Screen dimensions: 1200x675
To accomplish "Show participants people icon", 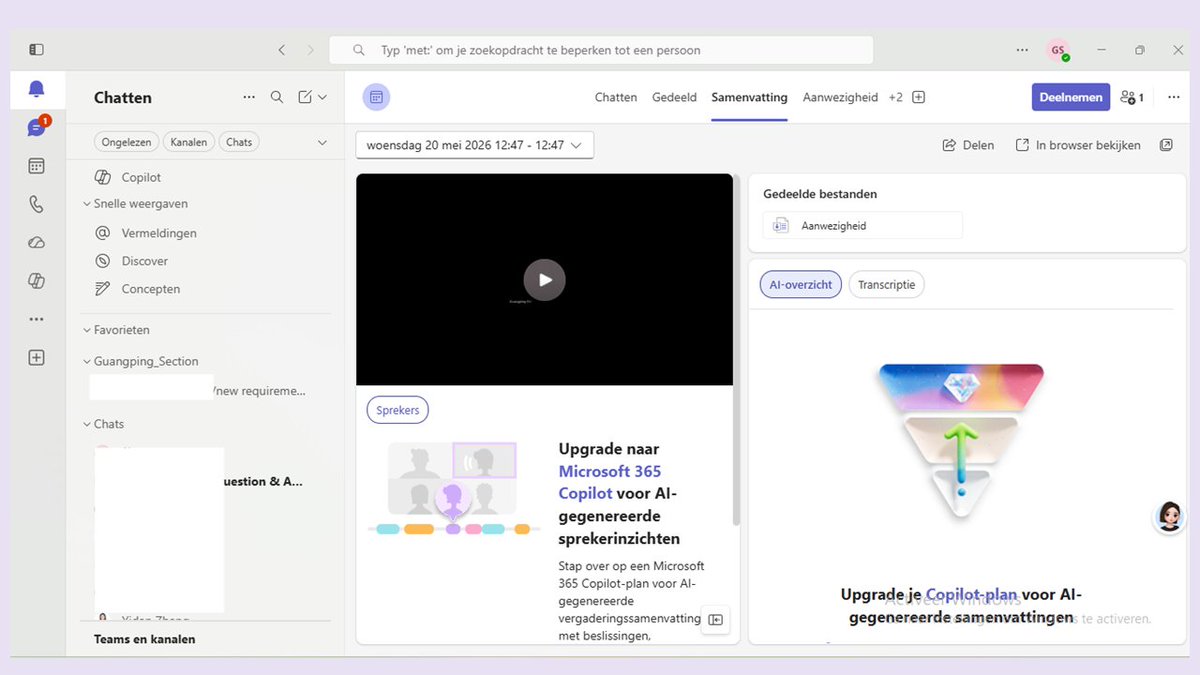I will [x=1132, y=97].
